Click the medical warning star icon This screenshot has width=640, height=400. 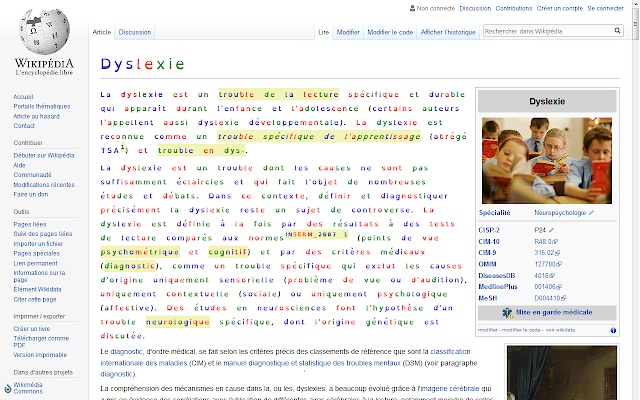[507, 313]
